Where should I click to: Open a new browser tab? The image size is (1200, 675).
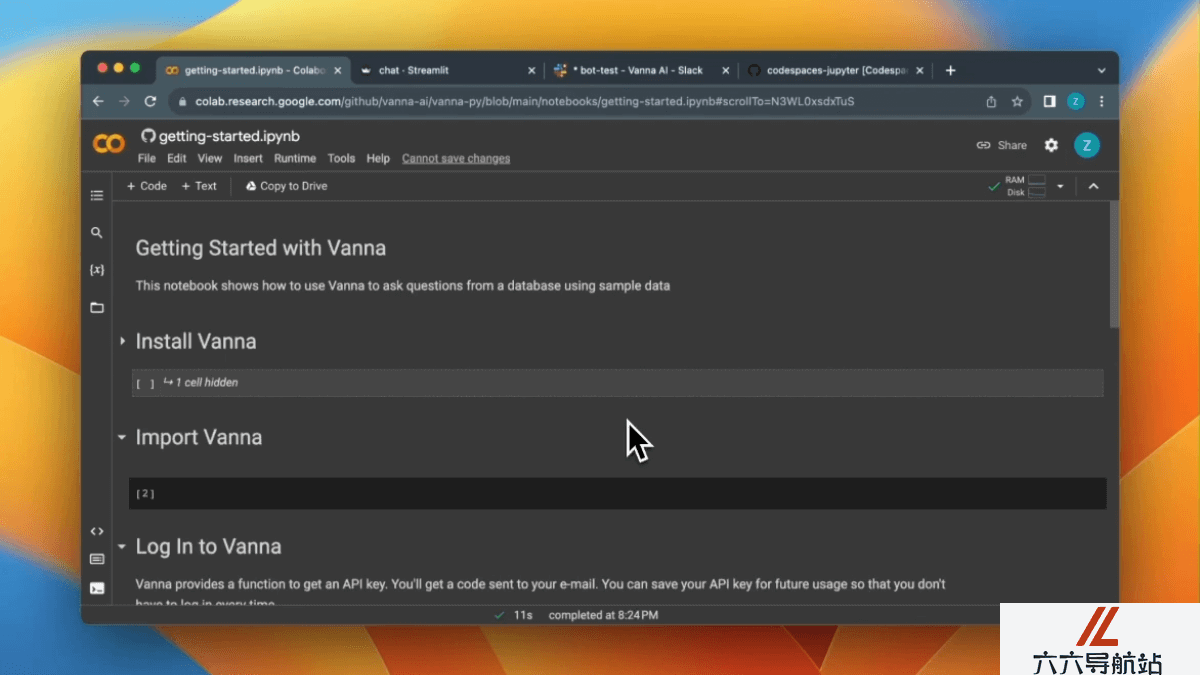point(950,70)
